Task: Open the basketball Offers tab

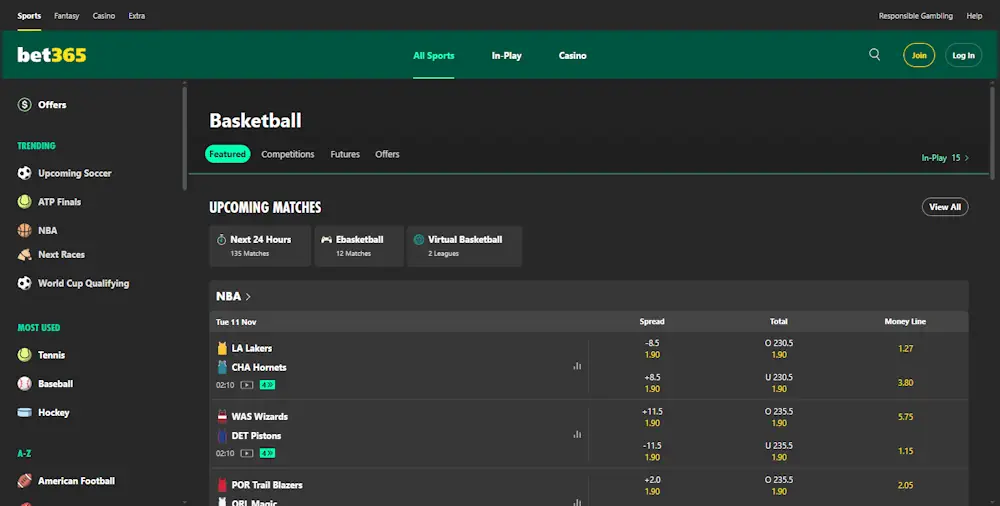Action: [387, 154]
